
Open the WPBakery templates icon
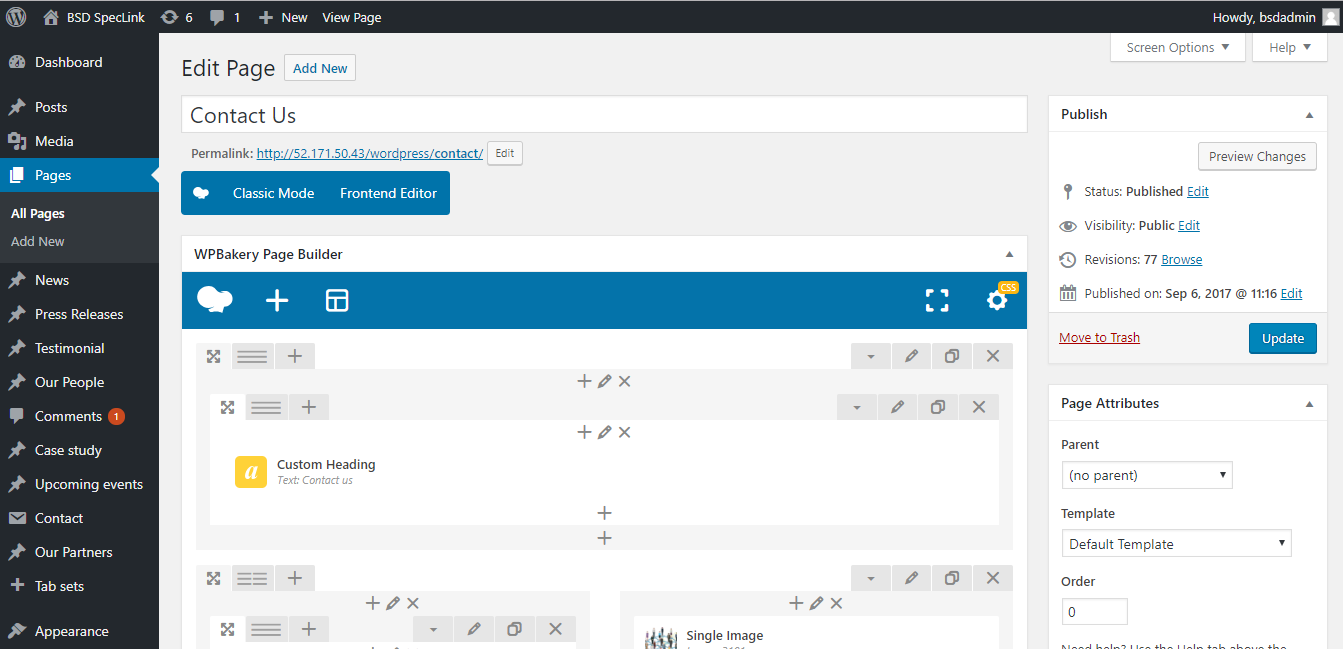click(x=337, y=300)
